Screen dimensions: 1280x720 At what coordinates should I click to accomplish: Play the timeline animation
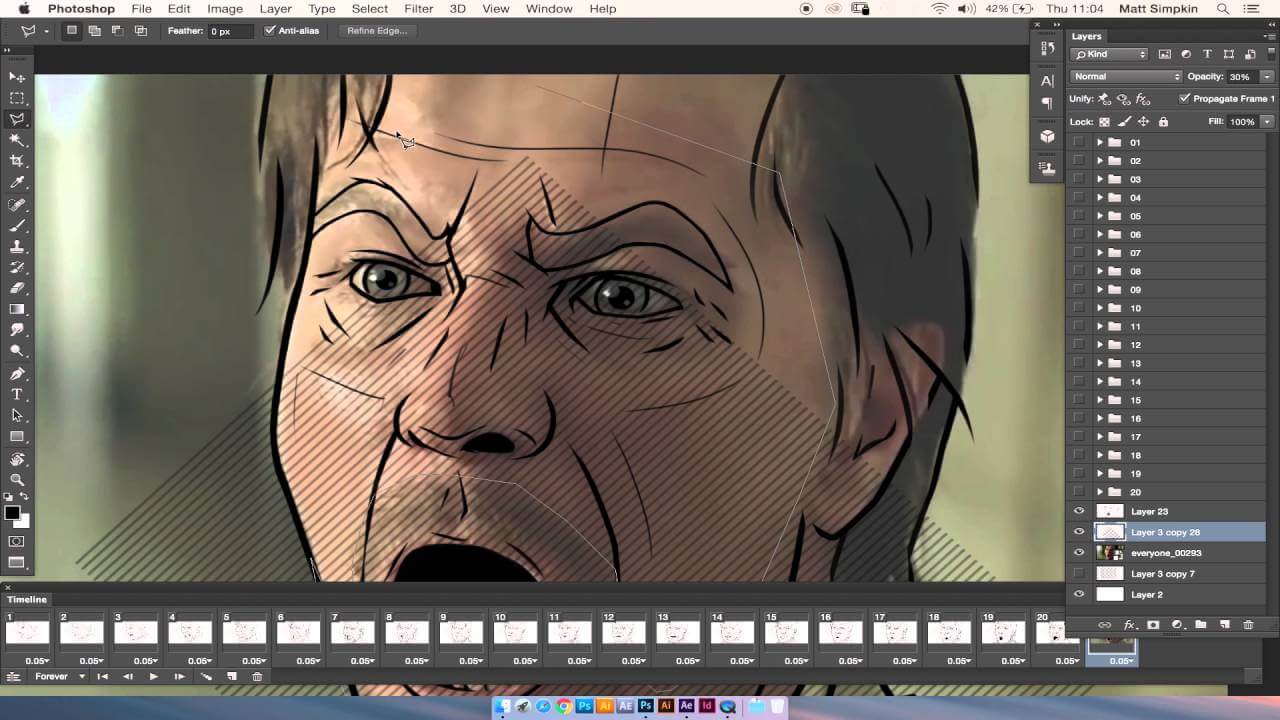point(153,677)
